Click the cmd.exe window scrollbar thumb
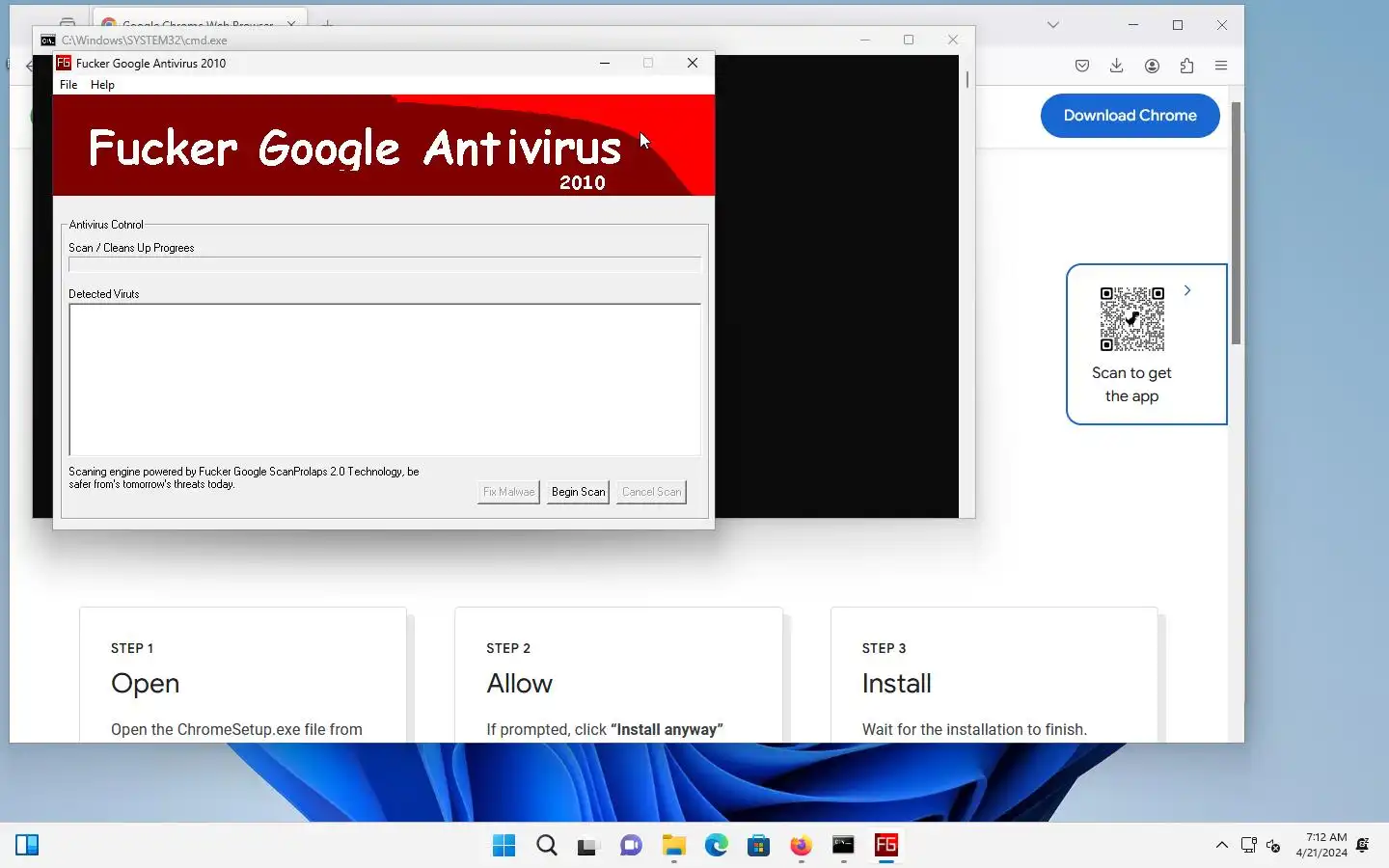Viewport: 1389px width, 868px height. [x=967, y=80]
